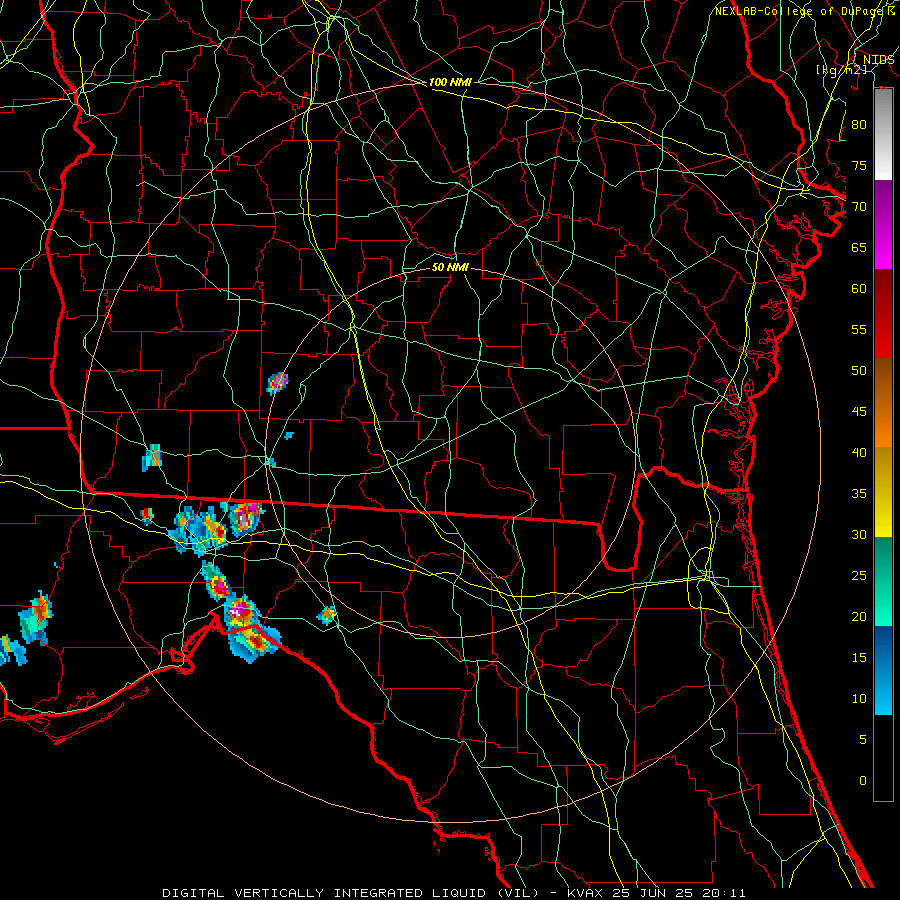Image resolution: width=900 pixels, height=900 pixels.
Task: Click the legend value "40"
Action: (859, 452)
